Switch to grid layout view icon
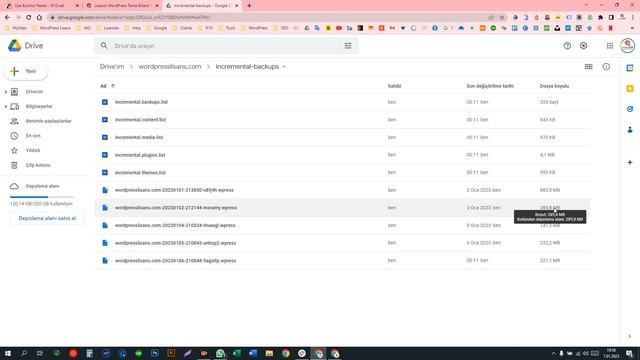 589,67
